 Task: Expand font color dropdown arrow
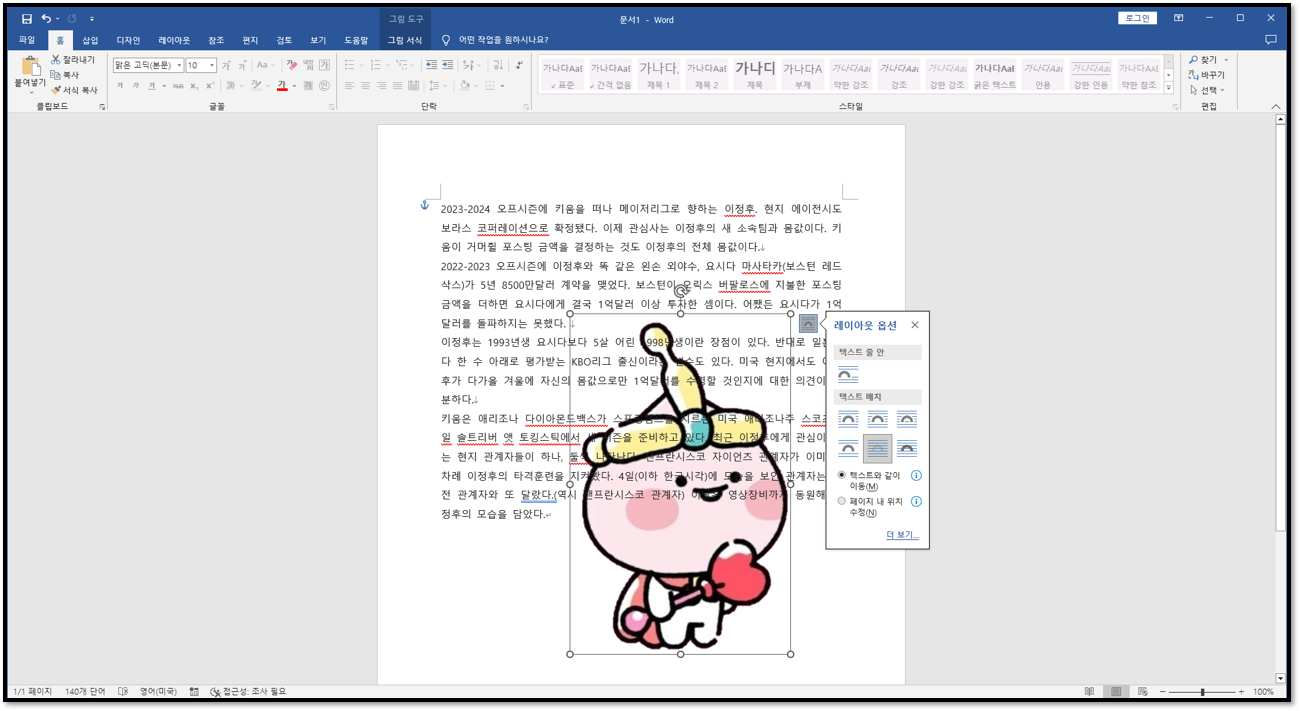pyautogui.click(x=295, y=86)
